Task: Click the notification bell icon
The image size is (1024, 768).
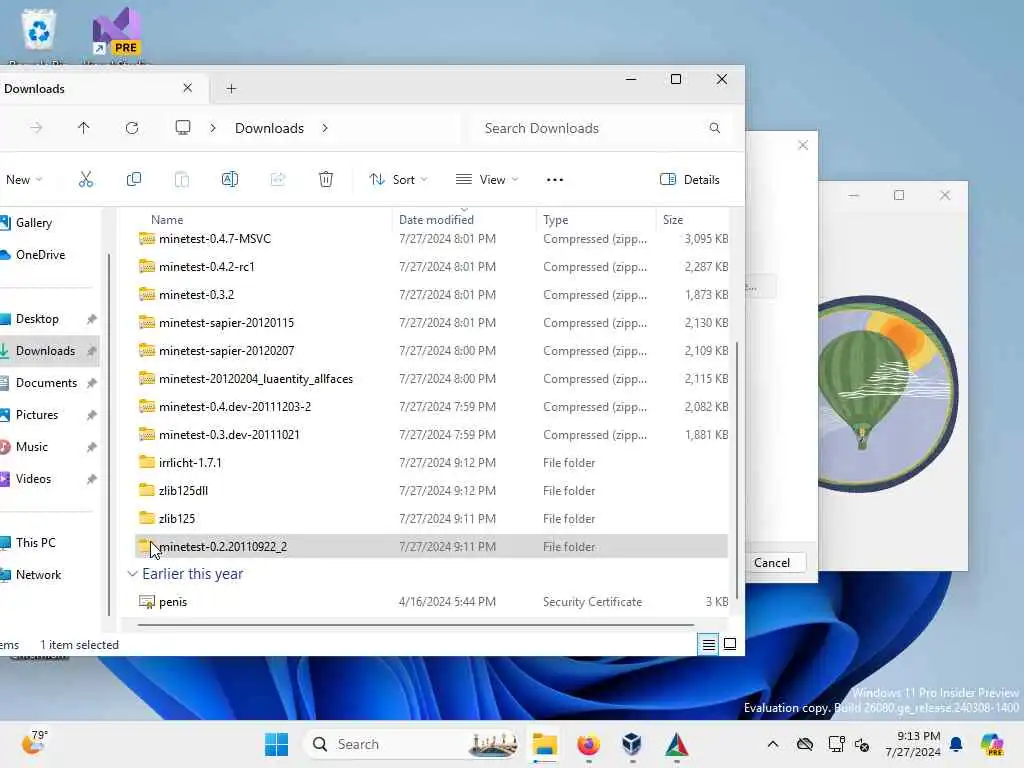Action: point(956,744)
